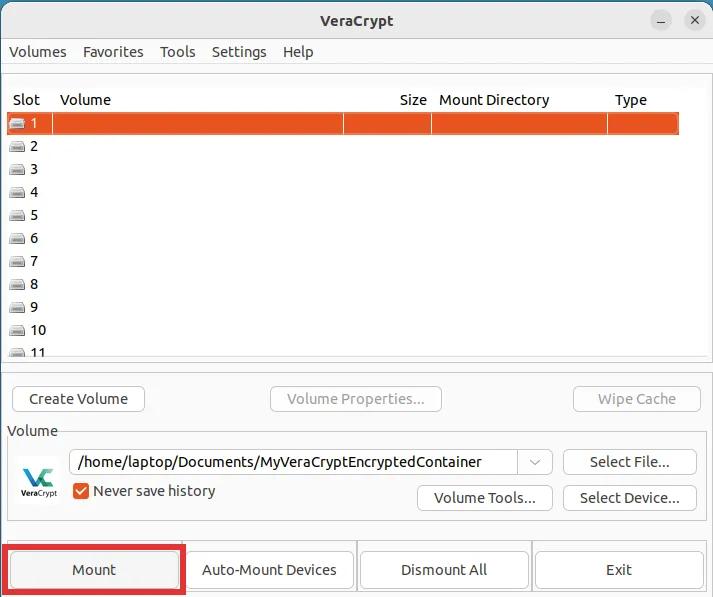The height and width of the screenshot is (597, 713).
Task: Select drive icon for slot 6
Action: [x=17, y=238]
